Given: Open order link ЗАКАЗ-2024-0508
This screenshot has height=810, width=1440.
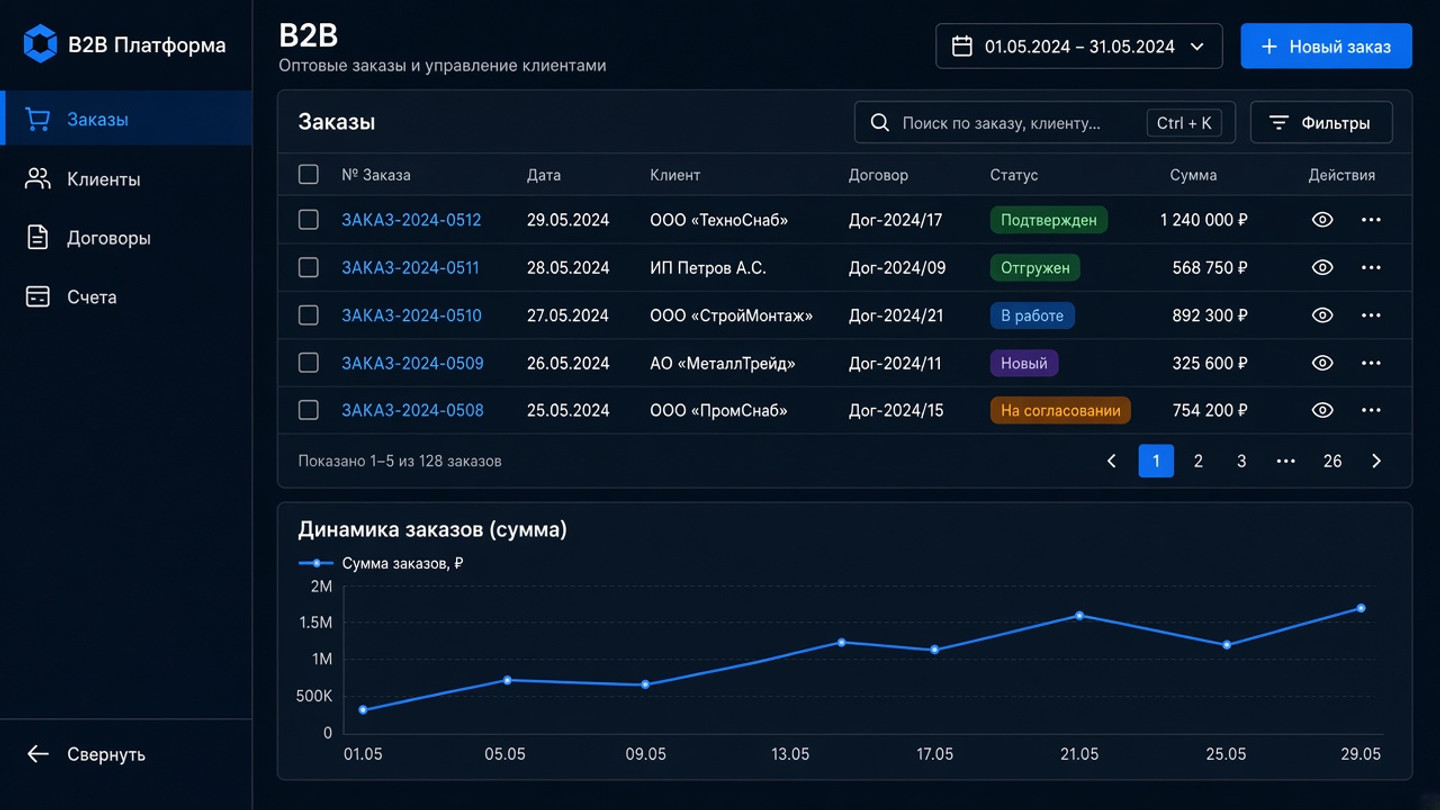Looking at the screenshot, I should coord(413,410).
